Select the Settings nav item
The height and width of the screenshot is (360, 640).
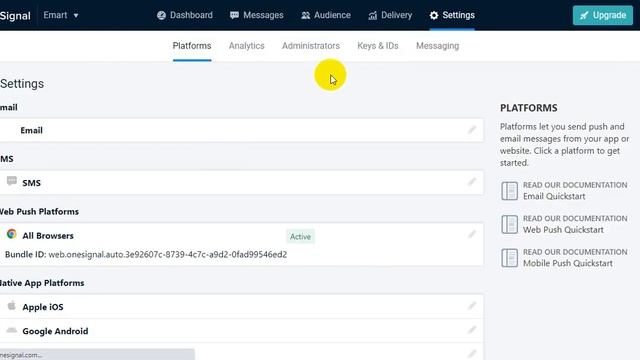[452, 15]
